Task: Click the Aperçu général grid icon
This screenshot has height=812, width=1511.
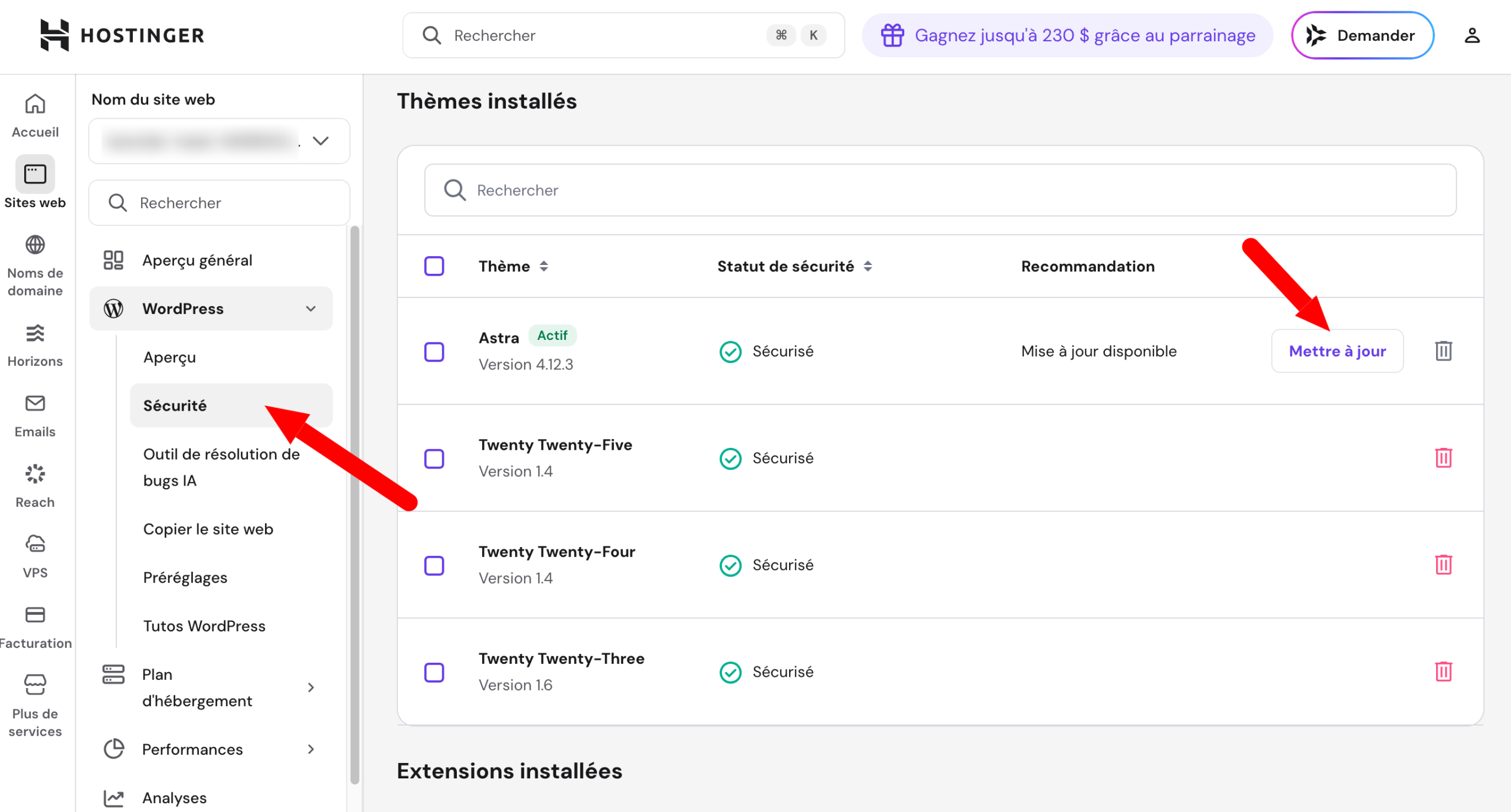Action: tap(113, 260)
